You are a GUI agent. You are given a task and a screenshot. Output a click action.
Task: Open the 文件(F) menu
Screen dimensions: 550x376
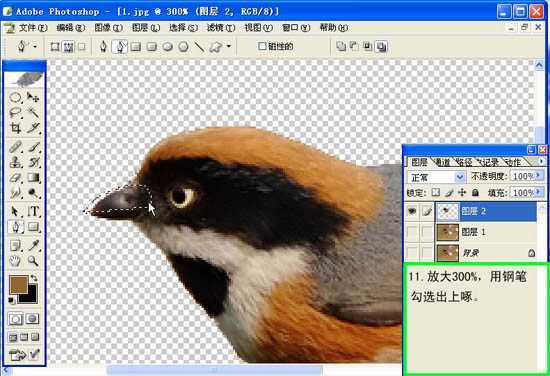point(32,27)
